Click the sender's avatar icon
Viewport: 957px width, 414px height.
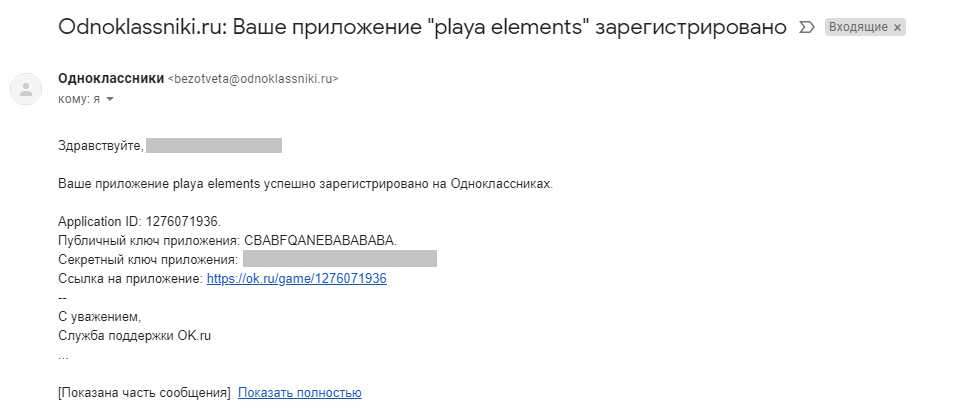(25, 89)
